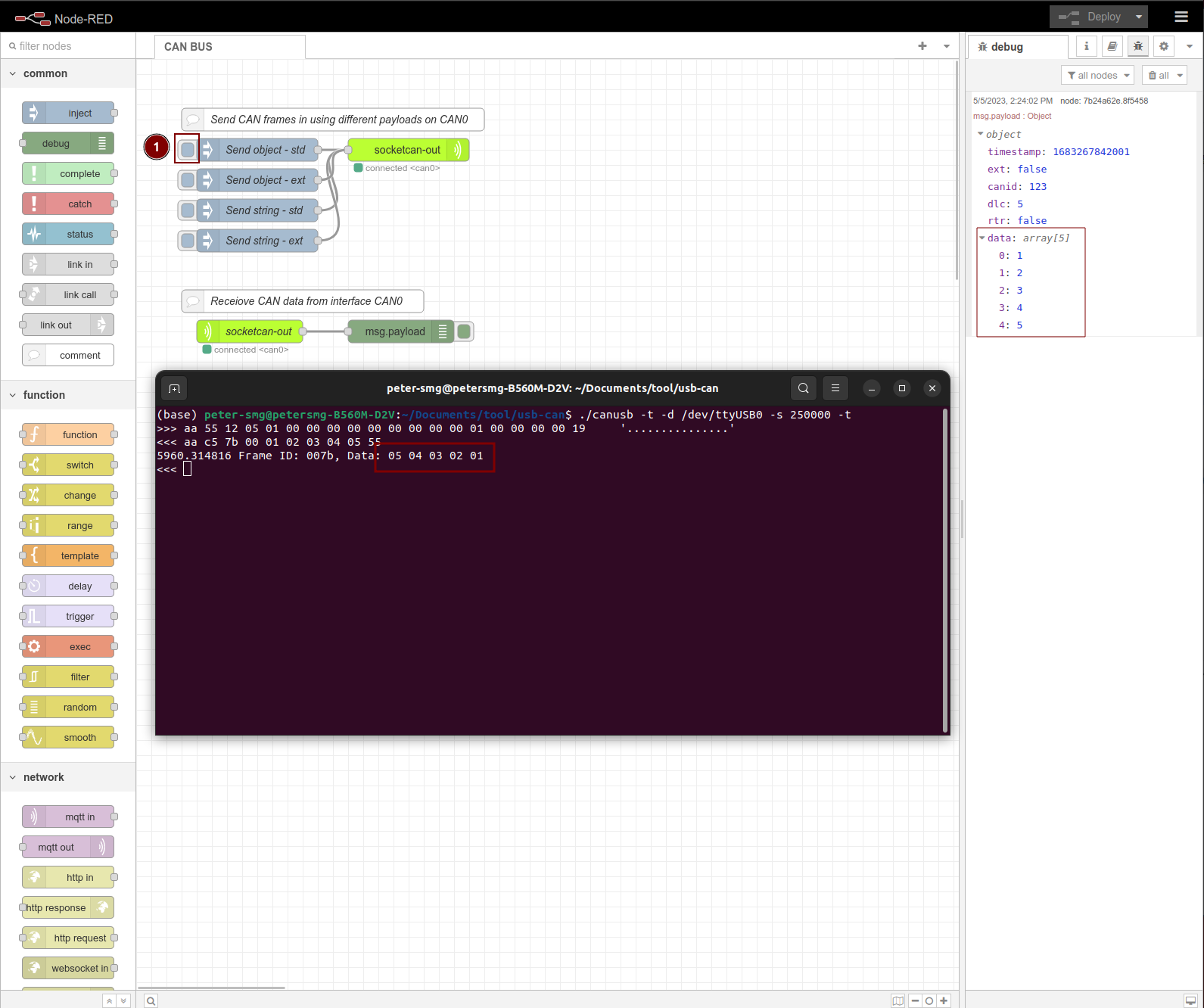Toggle the msg.payload debug node output button
Image resolution: width=1204 pixels, height=1008 pixels.
pyautogui.click(x=464, y=331)
